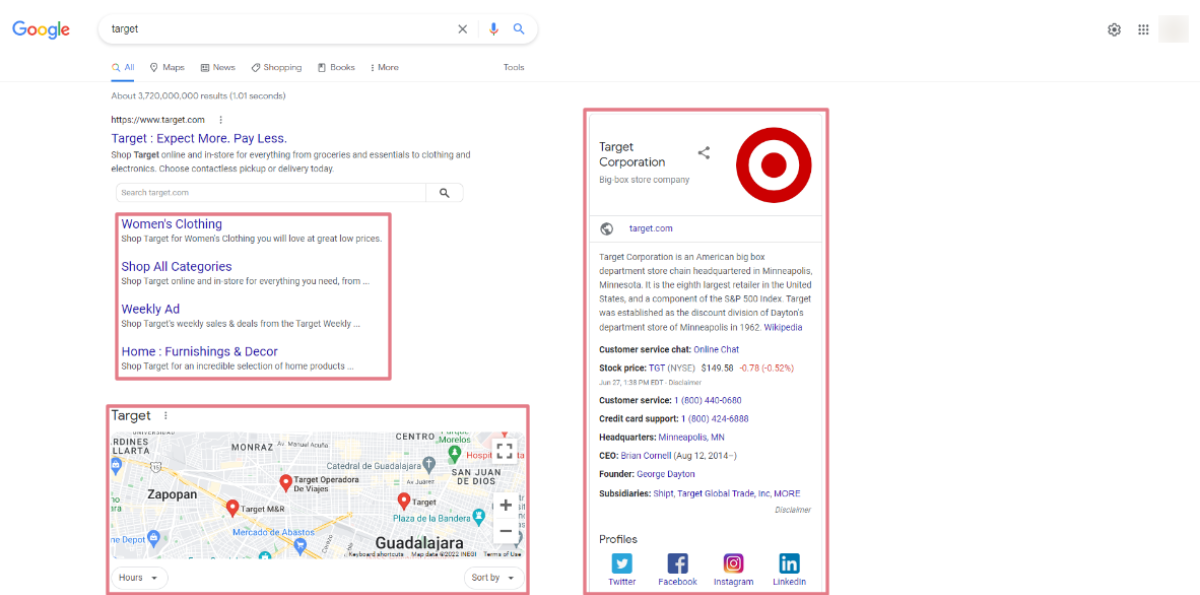This screenshot has width=1200, height=595.
Task: Select the Target Operadora De Viajes pin
Action: pos(285,483)
